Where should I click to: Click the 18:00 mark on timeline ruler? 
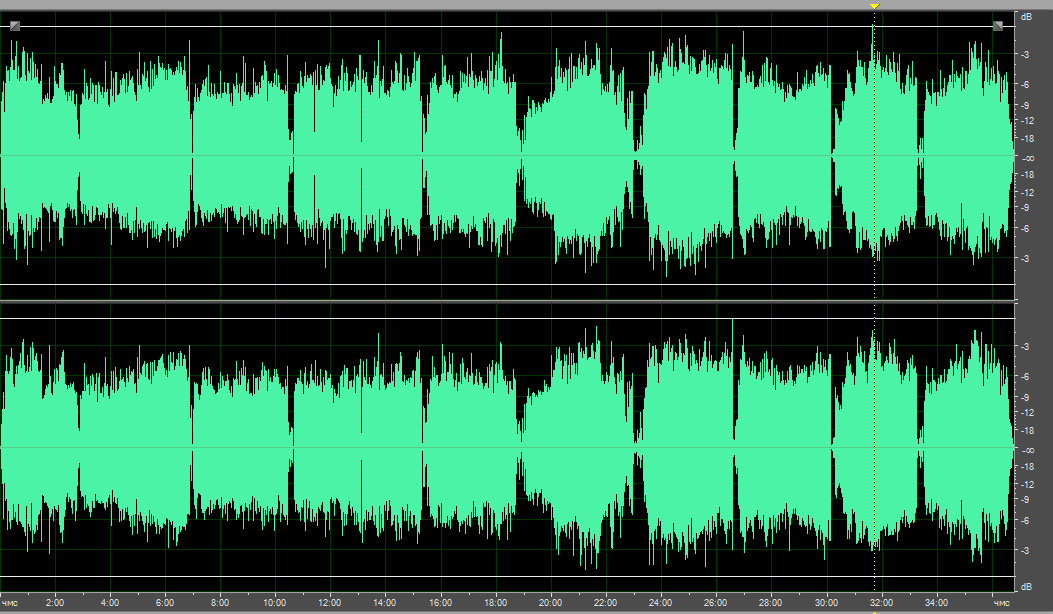coord(495,603)
